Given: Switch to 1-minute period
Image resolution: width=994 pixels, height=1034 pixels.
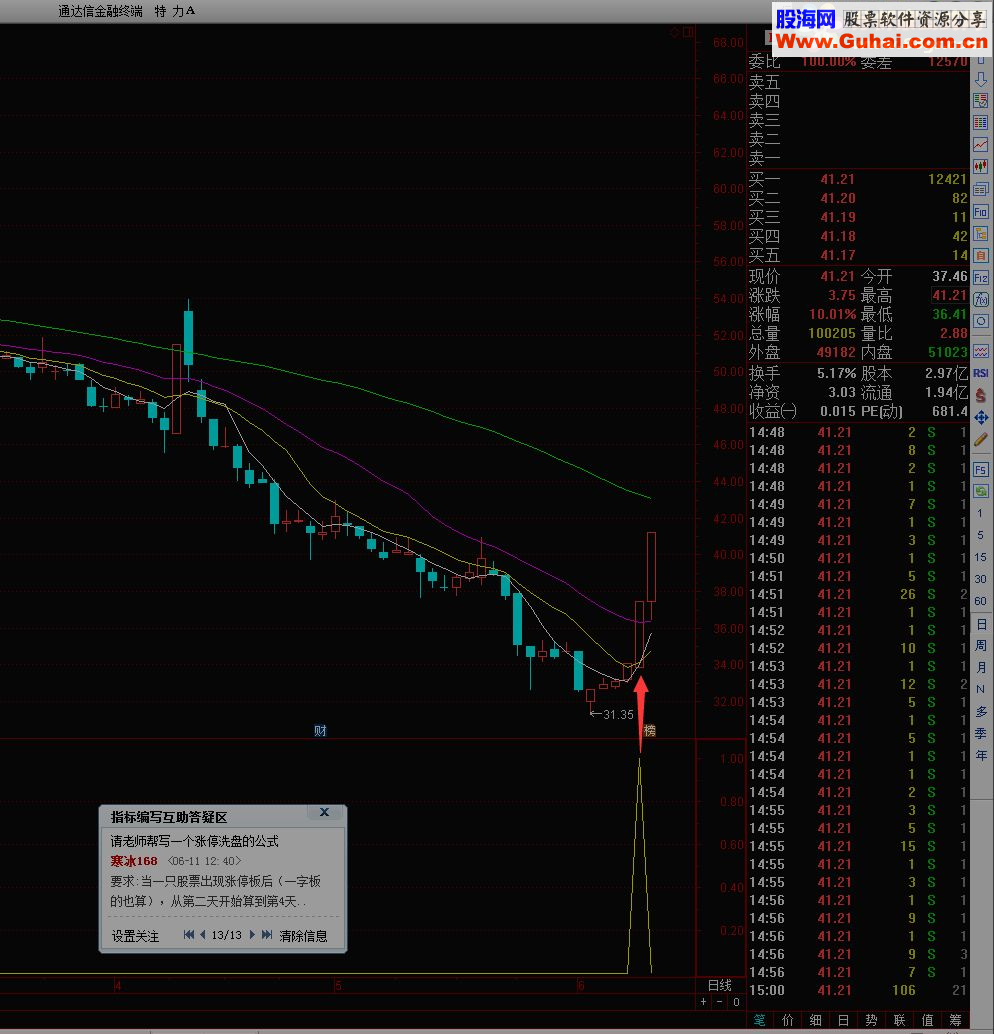Looking at the screenshot, I should tap(980, 513).
